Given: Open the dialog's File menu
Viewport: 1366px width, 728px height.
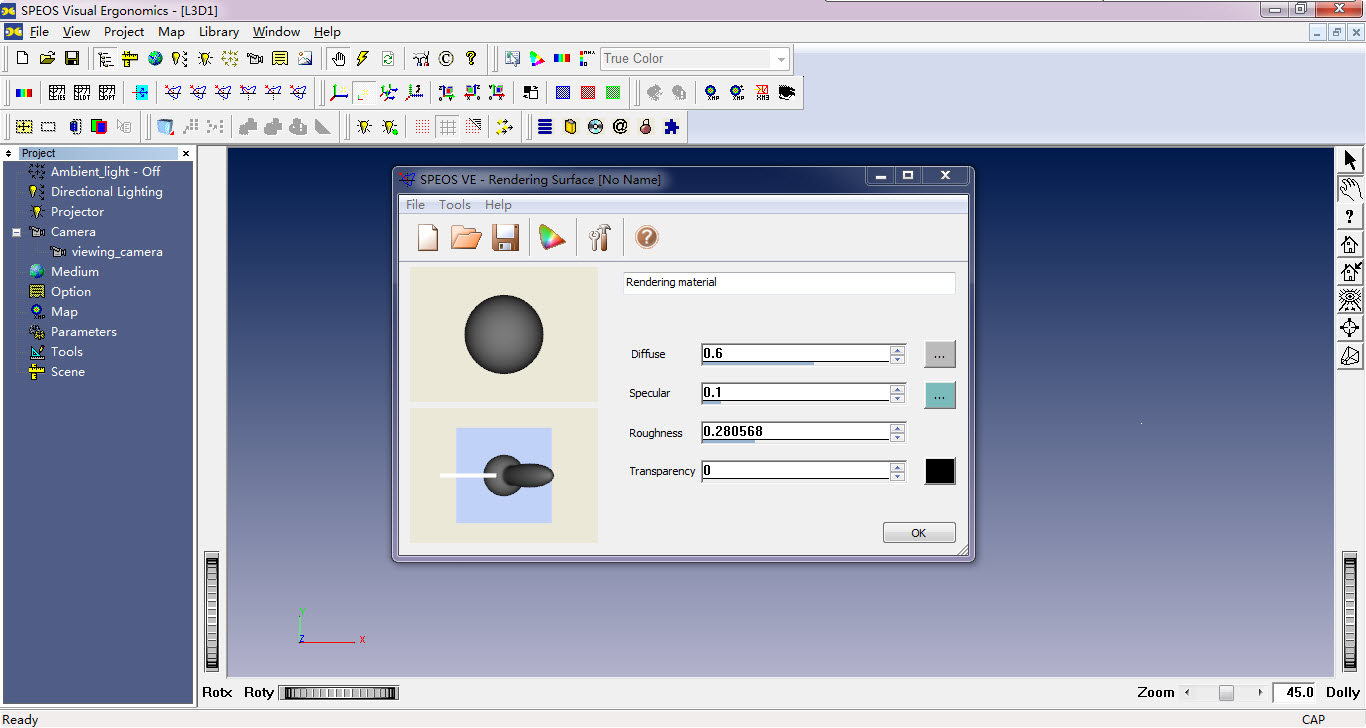Looking at the screenshot, I should tap(415, 205).
